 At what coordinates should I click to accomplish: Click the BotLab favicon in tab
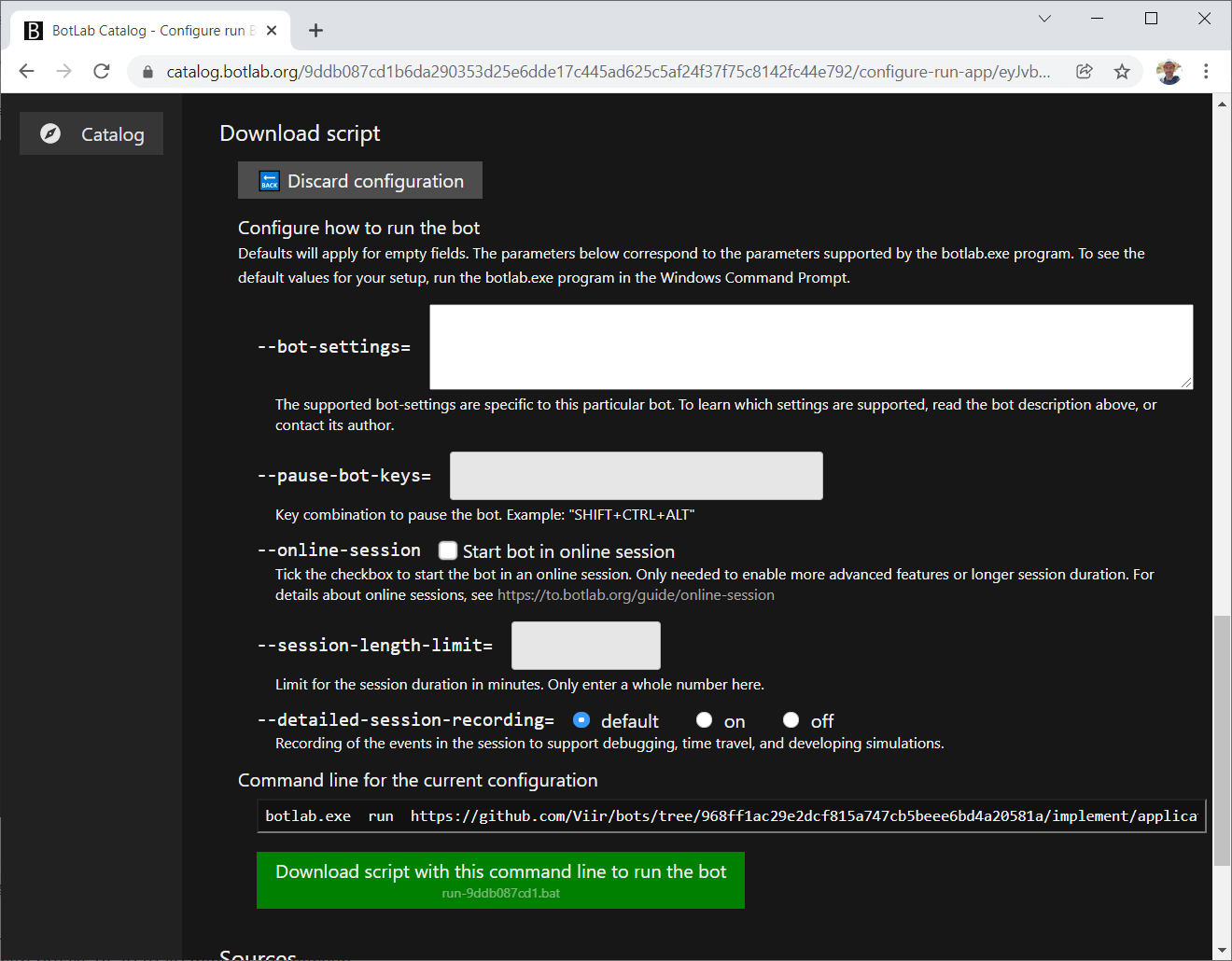click(34, 30)
